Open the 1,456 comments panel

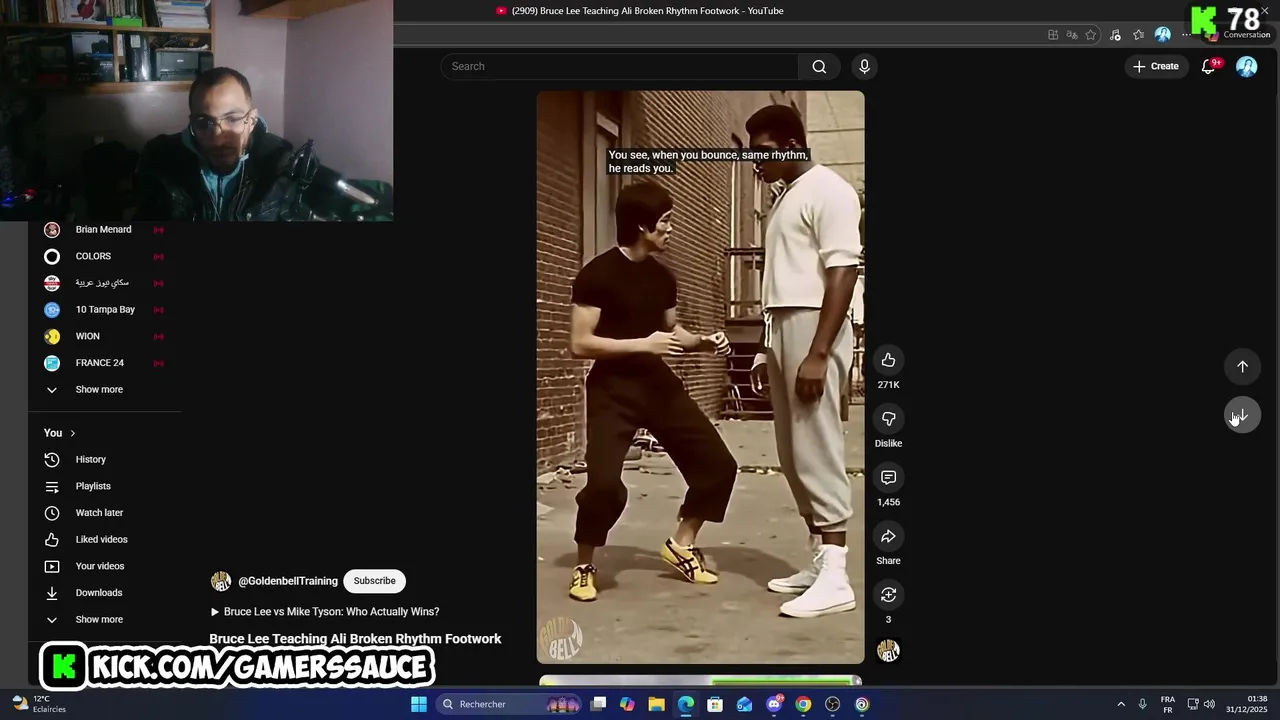click(x=888, y=478)
